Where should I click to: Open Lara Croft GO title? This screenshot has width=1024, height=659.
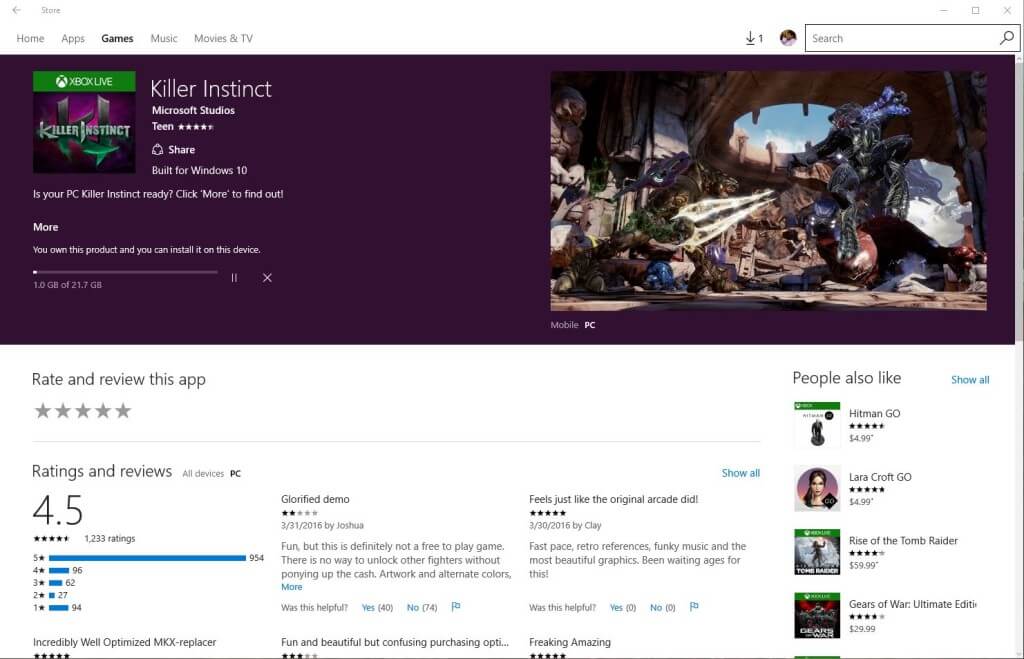[x=880, y=477]
